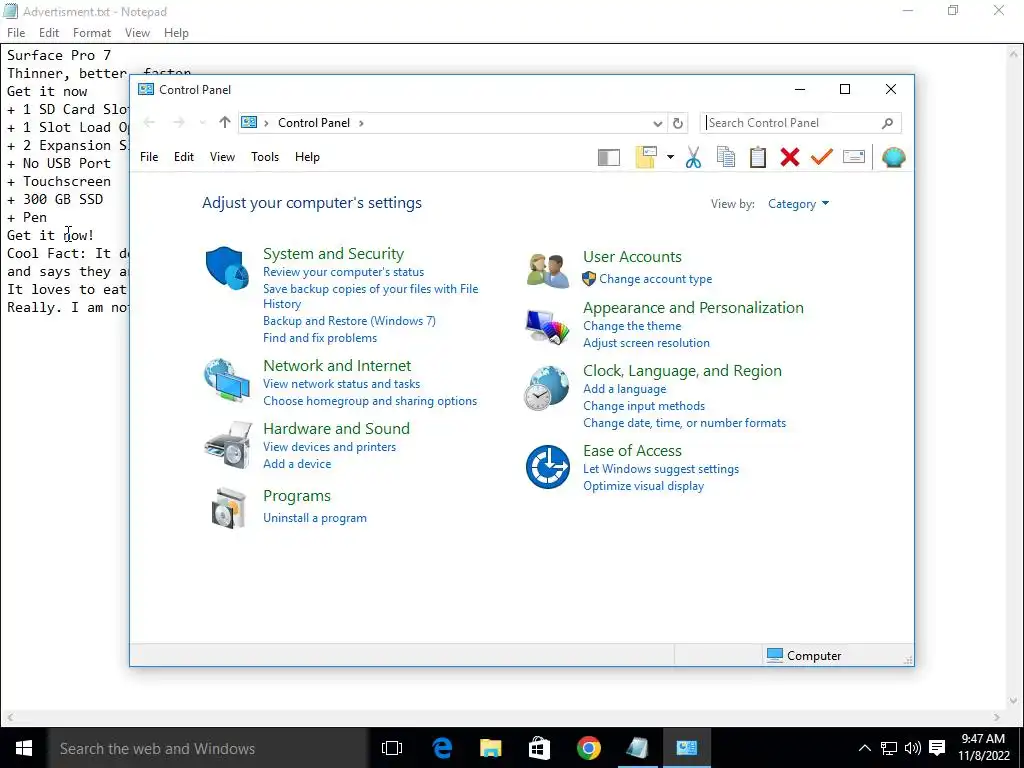1024x768 pixels.
Task: Click the orange checkmark Properties icon
Action: point(822,157)
